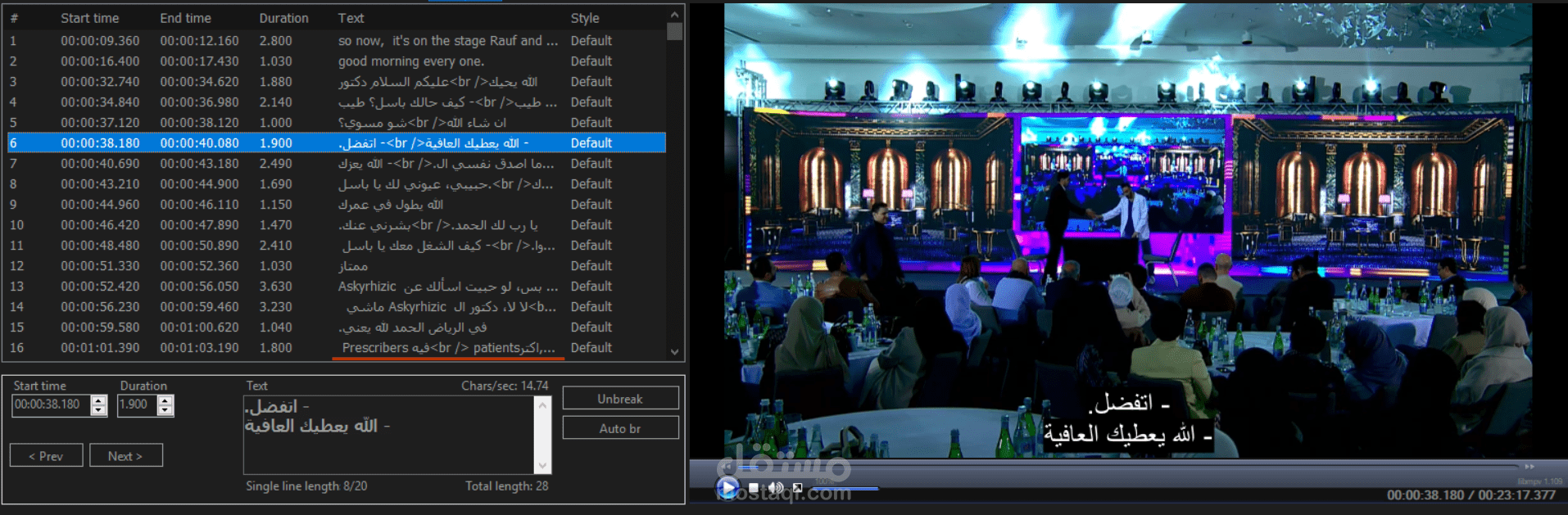Click Default style cell in row 10
This screenshot has width=1568, height=515.
pyautogui.click(x=591, y=224)
